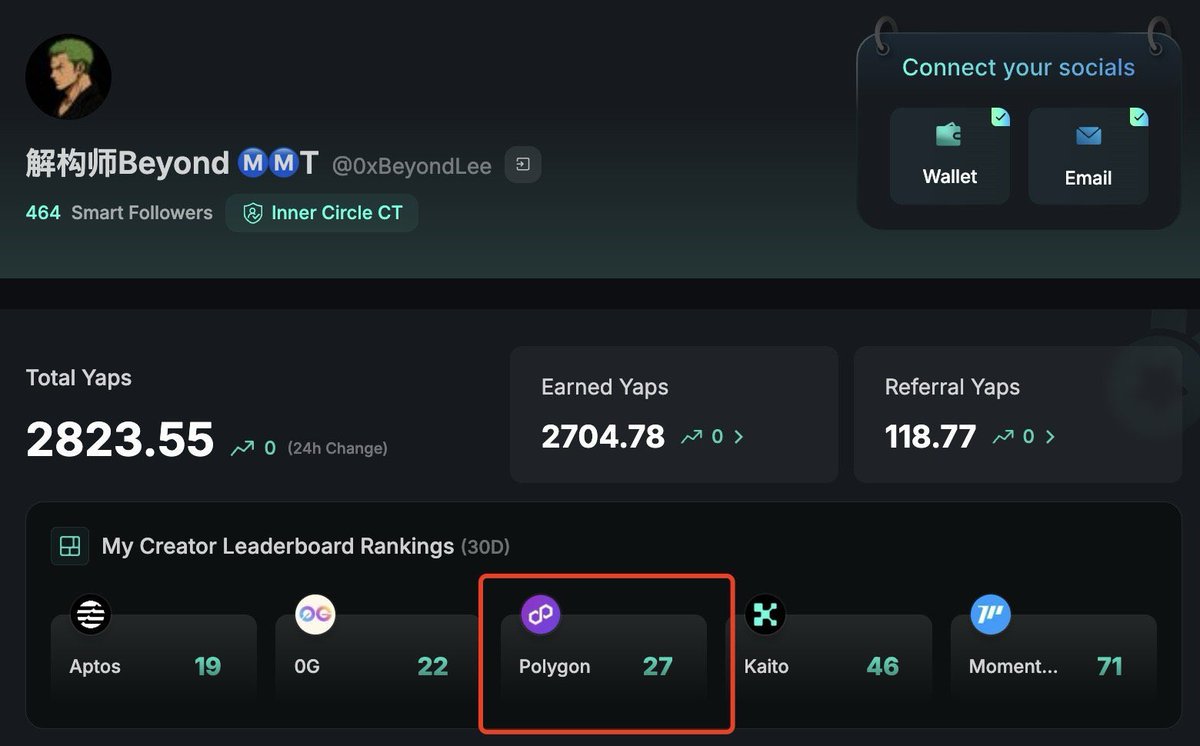Screen dimensions: 1200x746
Task: Click the Referral Yaps value 118.77
Action: pos(930,437)
